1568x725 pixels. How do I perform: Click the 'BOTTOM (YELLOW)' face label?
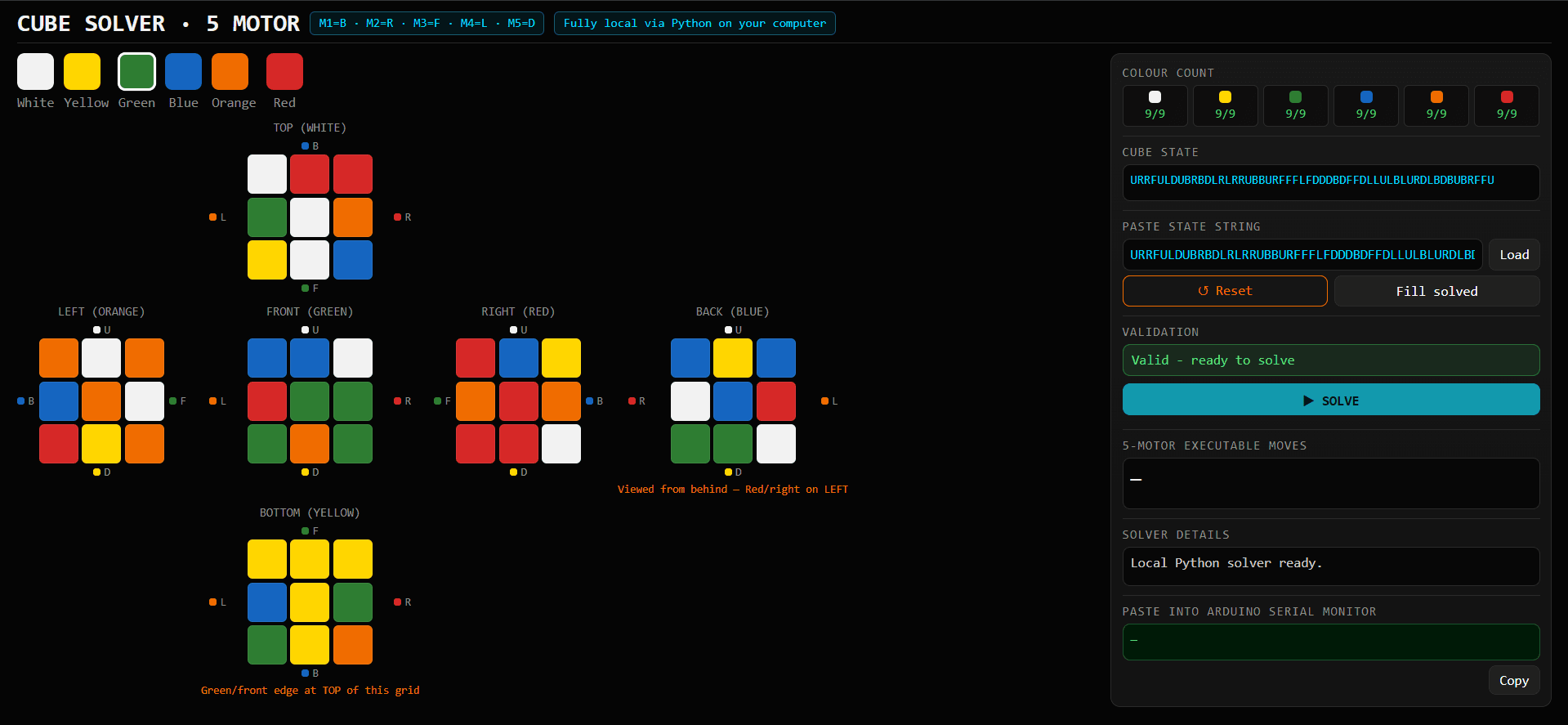point(310,512)
